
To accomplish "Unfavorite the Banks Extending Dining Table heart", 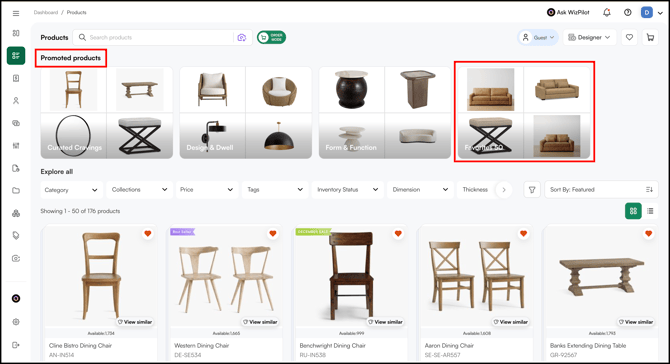I will pos(649,233).
